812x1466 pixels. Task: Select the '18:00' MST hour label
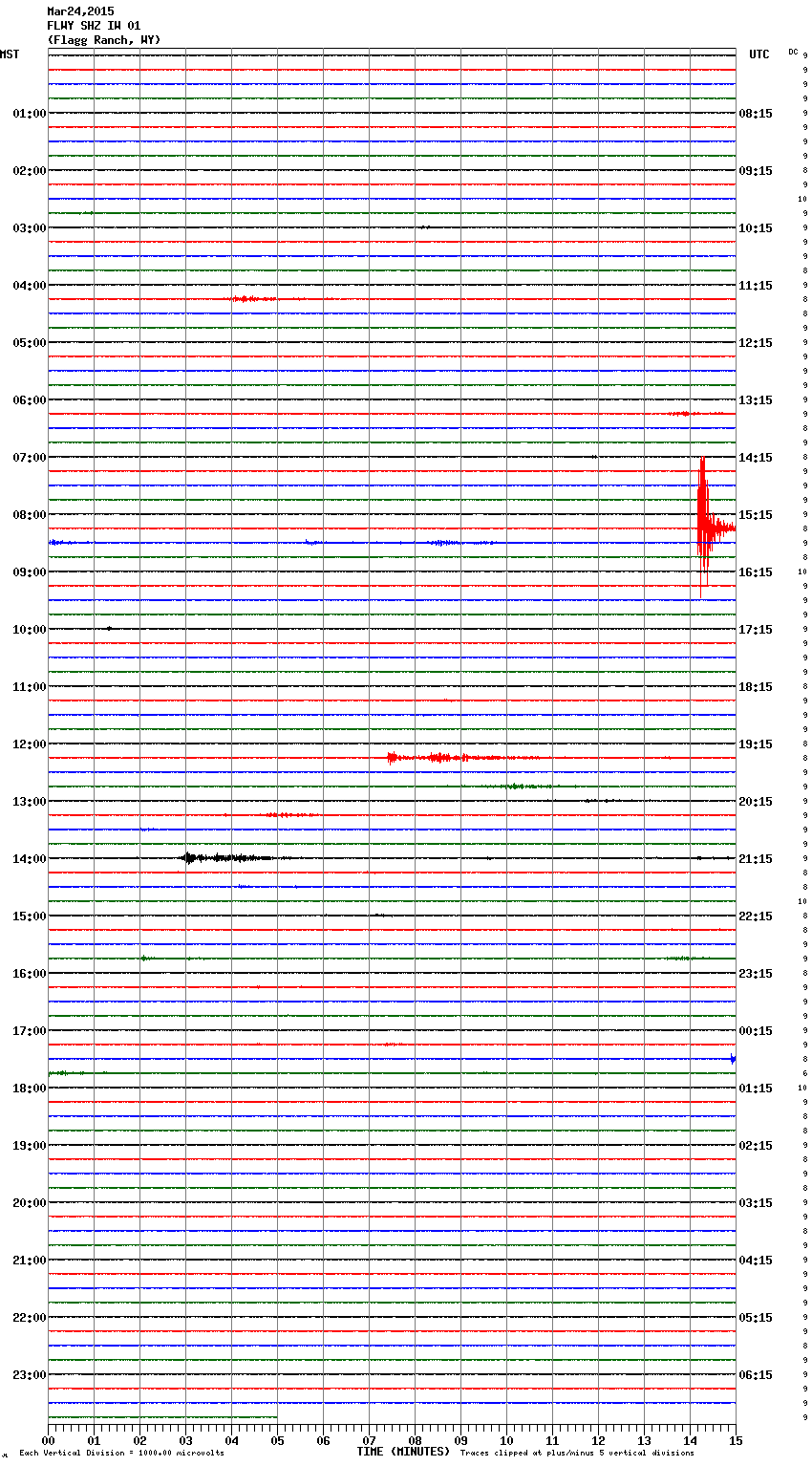[29, 1089]
